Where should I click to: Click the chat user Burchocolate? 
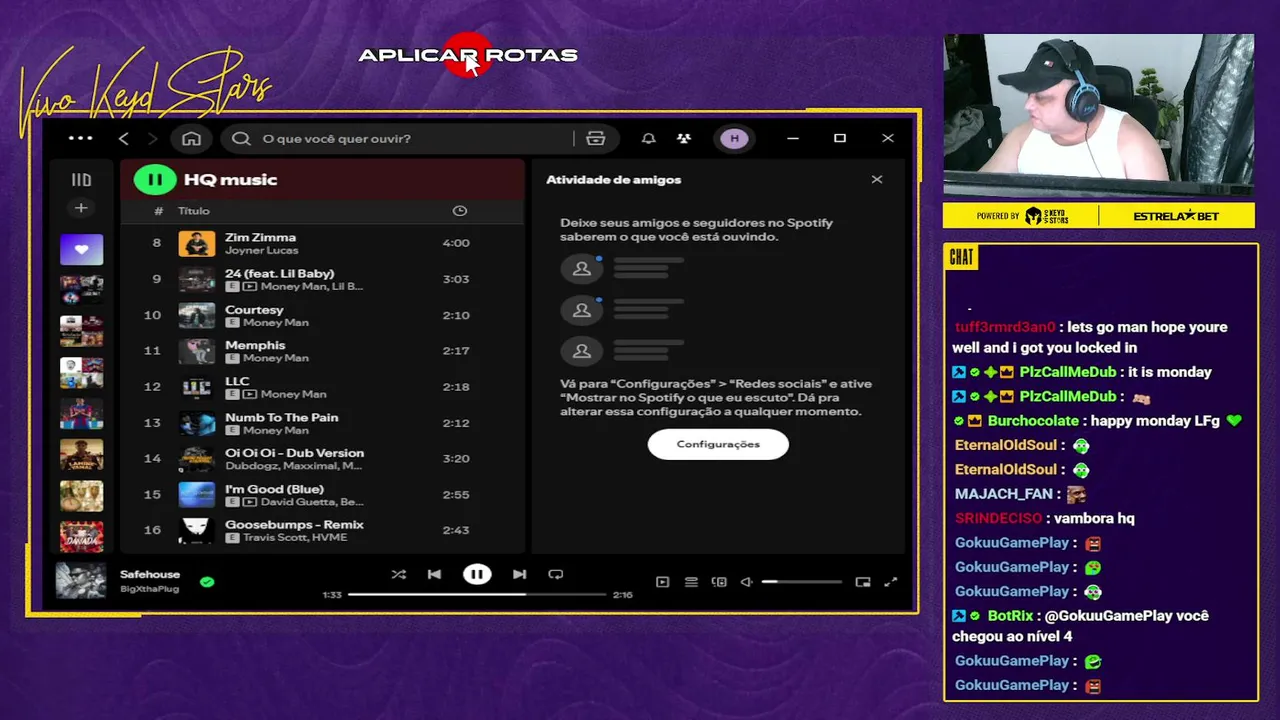pyautogui.click(x=1033, y=421)
